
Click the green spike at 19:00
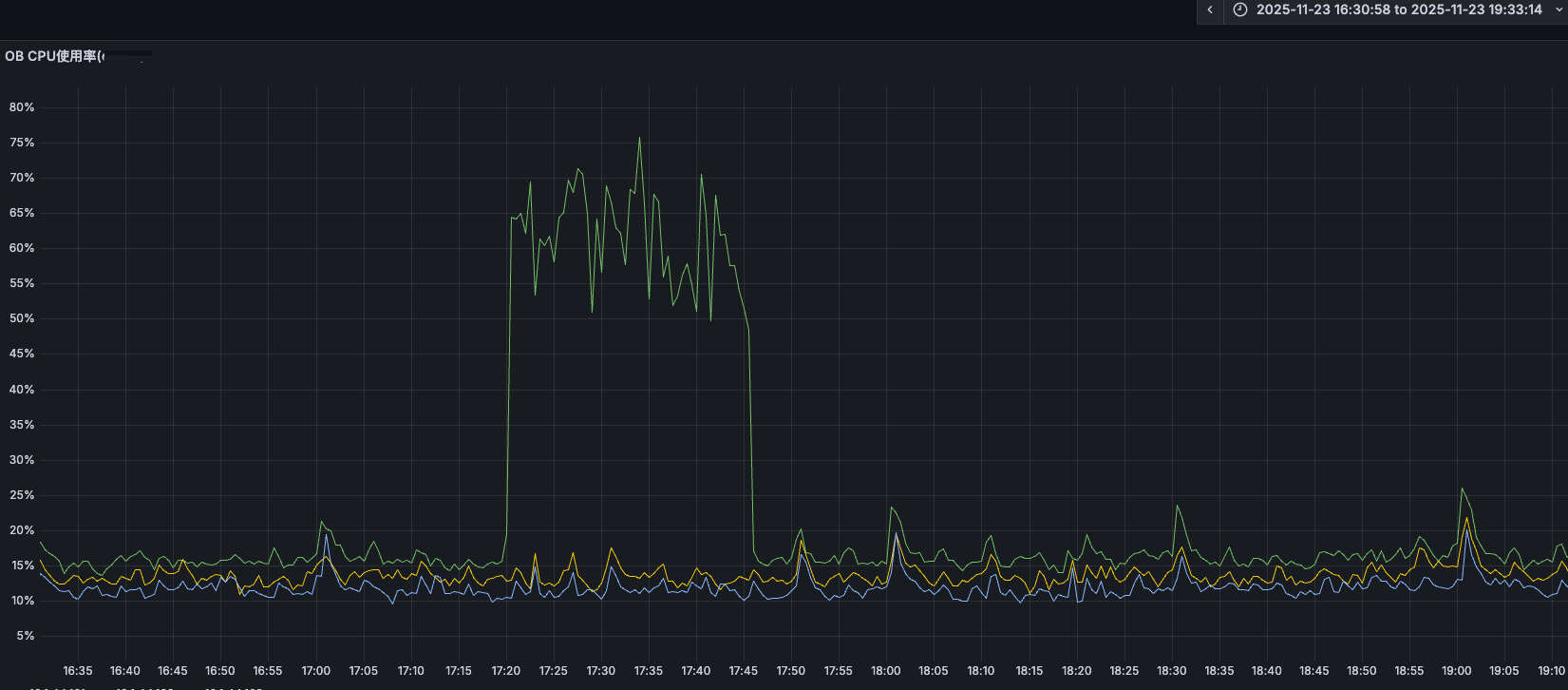1462,489
